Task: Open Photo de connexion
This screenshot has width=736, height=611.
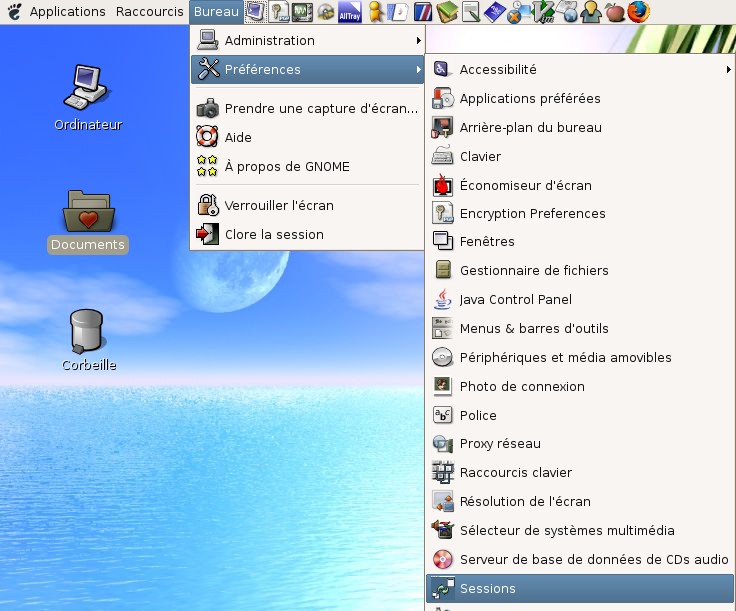Action: click(580, 387)
